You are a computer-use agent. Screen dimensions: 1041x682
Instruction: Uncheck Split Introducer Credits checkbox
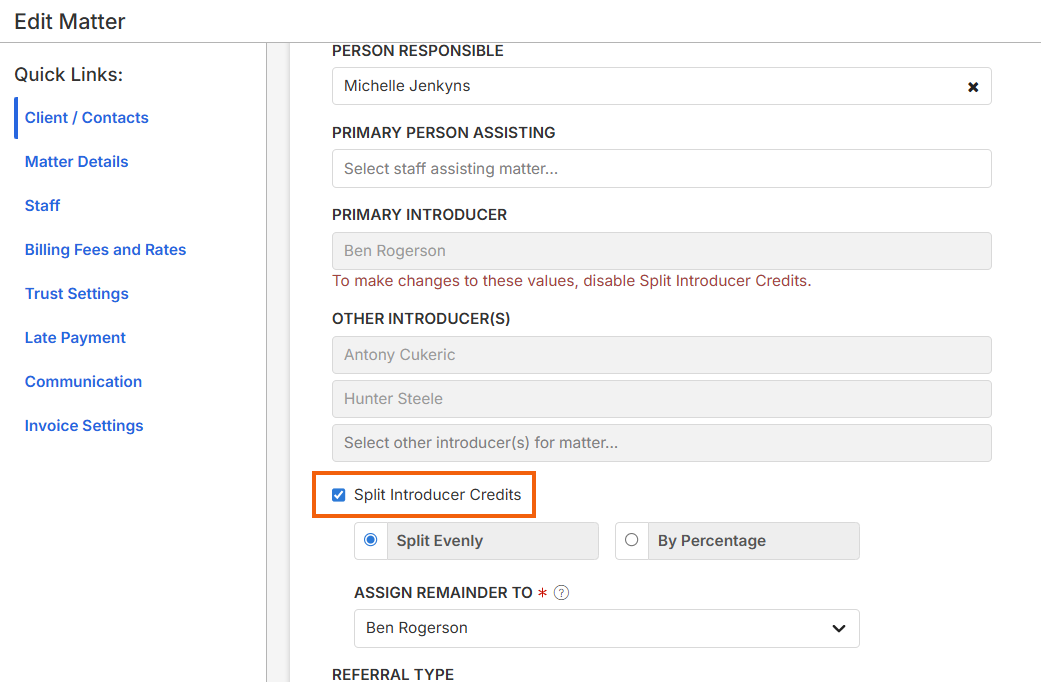339,495
